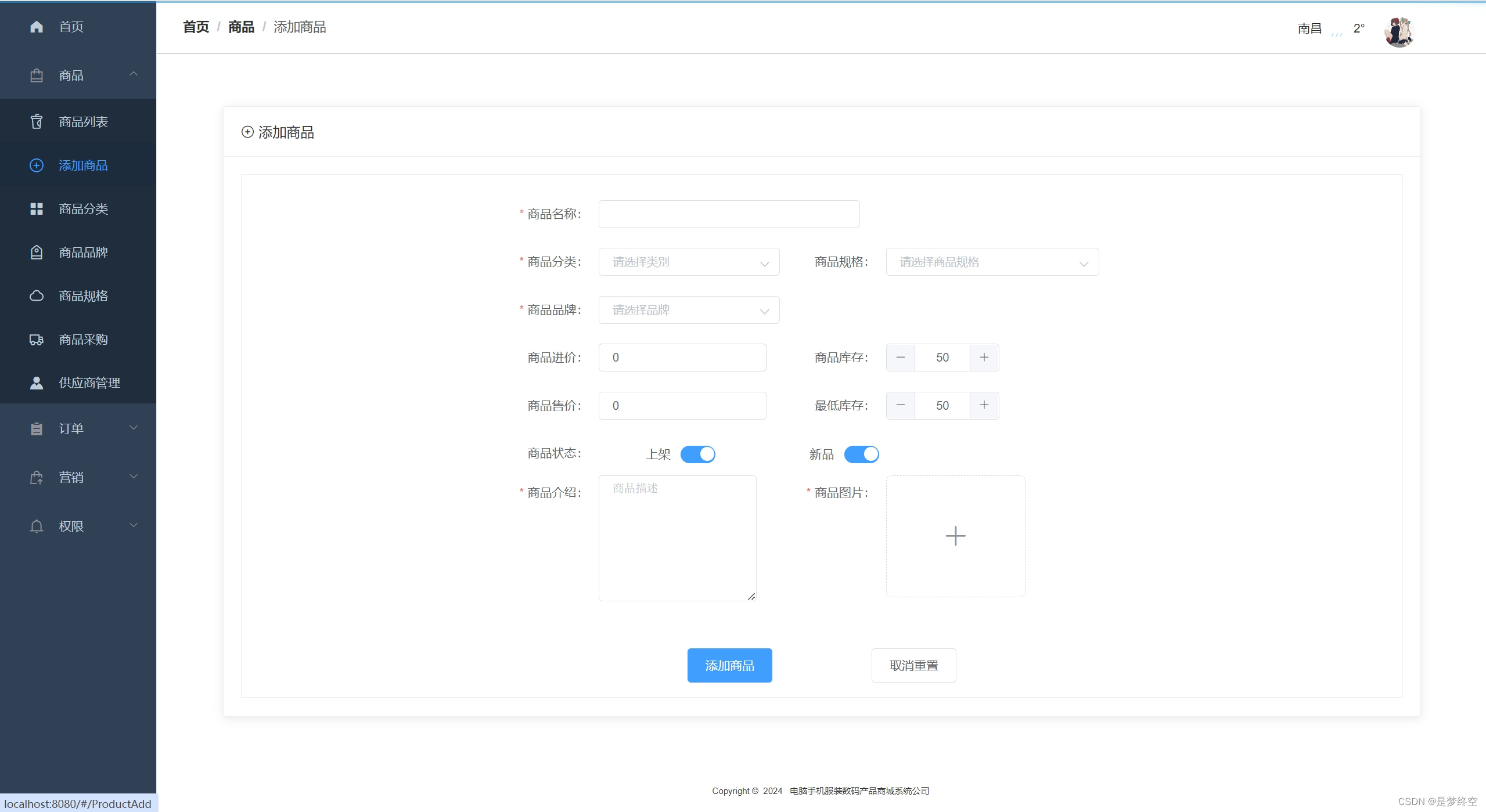Click the blue 添加商品 submit button
The width and height of the screenshot is (1486, 812).
[x=729, y=665]
